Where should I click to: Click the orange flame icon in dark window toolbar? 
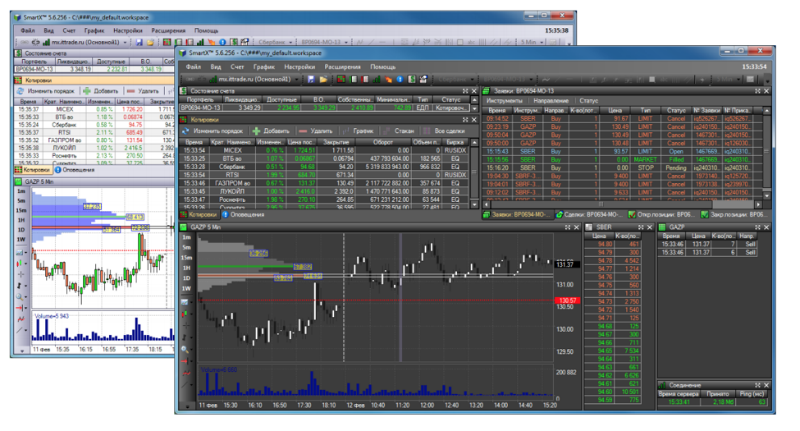tap(389, 80)
